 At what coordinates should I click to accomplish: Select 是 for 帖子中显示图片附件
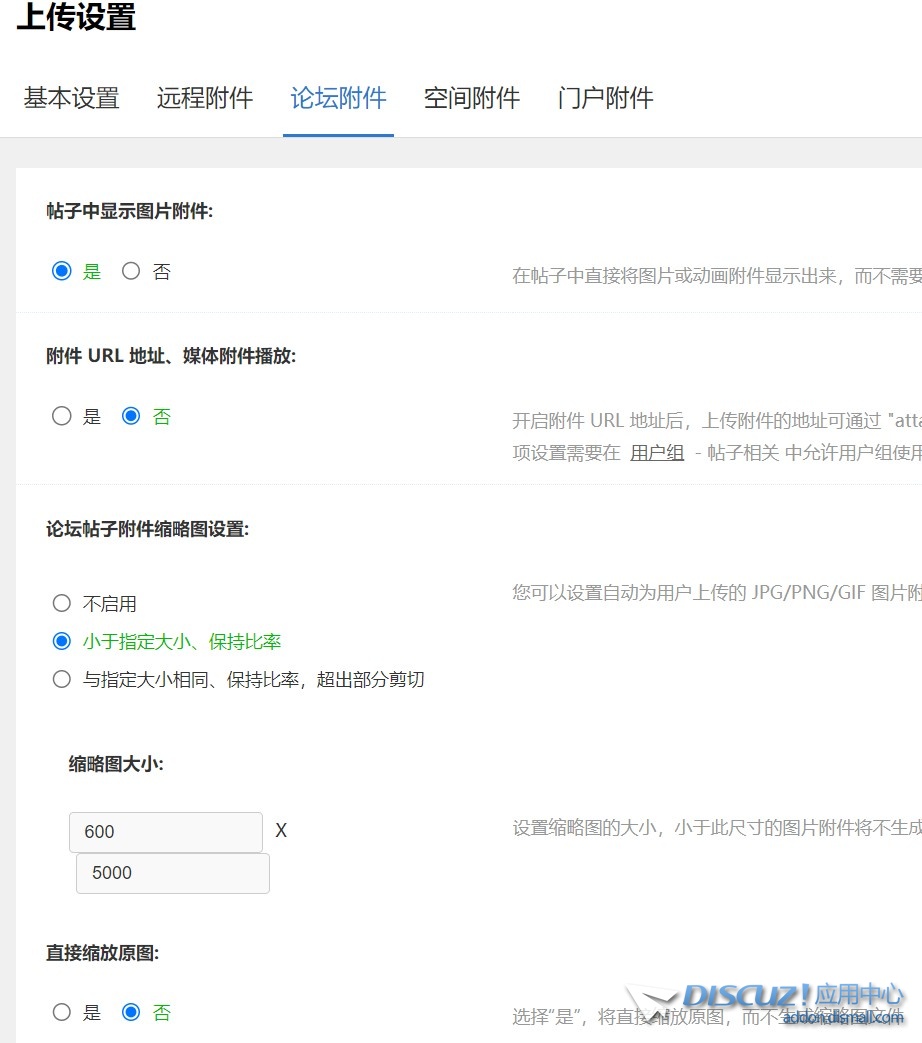pyautogui.click(x=62, y=271)
